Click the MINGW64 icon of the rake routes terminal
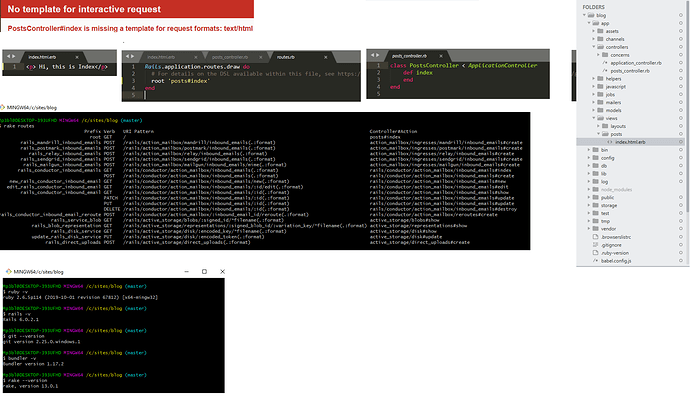 coord(3,107)
